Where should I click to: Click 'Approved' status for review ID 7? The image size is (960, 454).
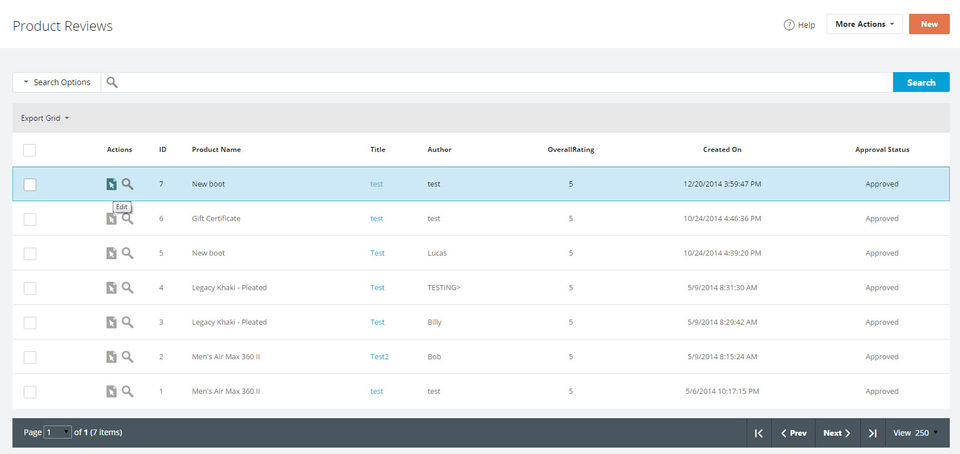(x=882, y=184)
